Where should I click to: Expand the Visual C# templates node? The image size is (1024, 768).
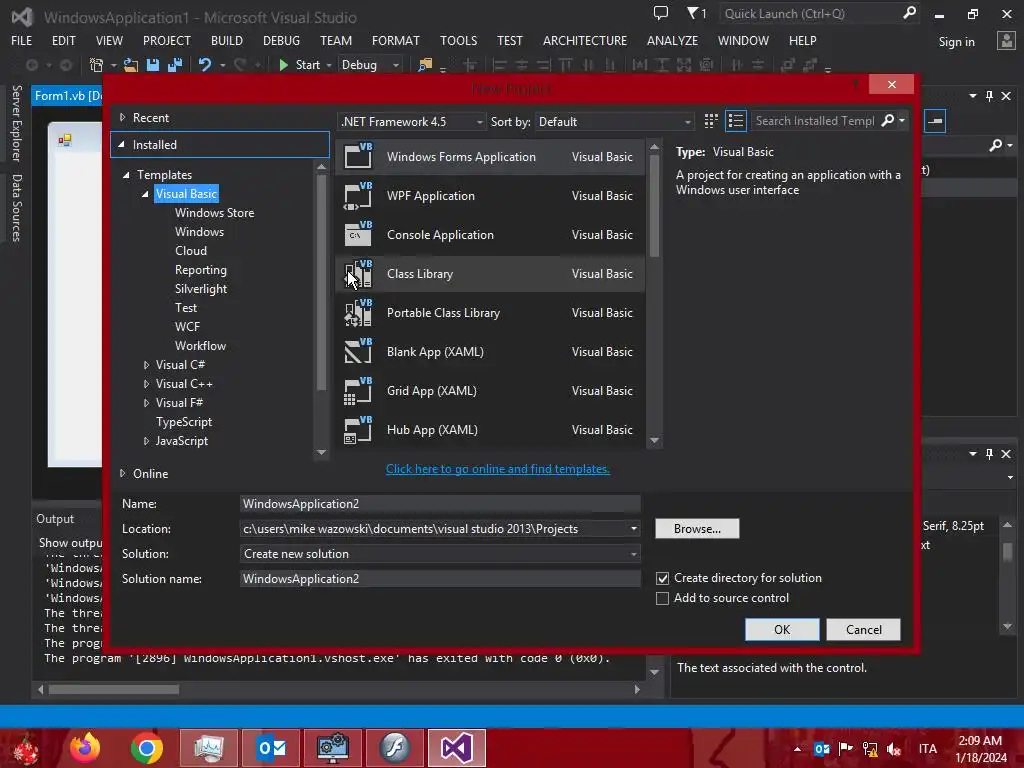[x=146, y=365]
